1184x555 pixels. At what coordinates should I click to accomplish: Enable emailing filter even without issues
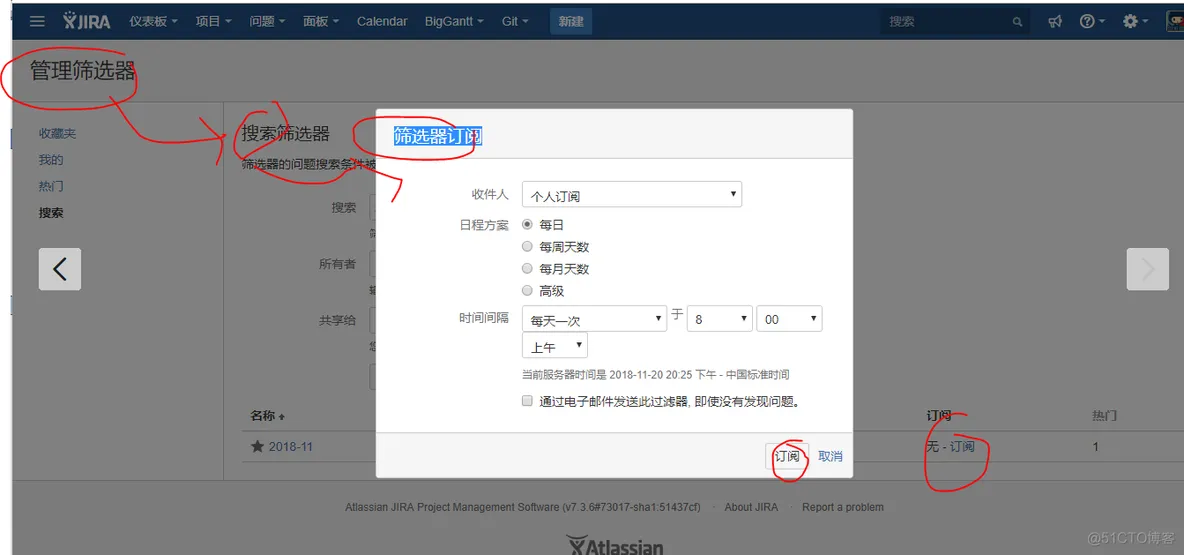tap(528, 402)
